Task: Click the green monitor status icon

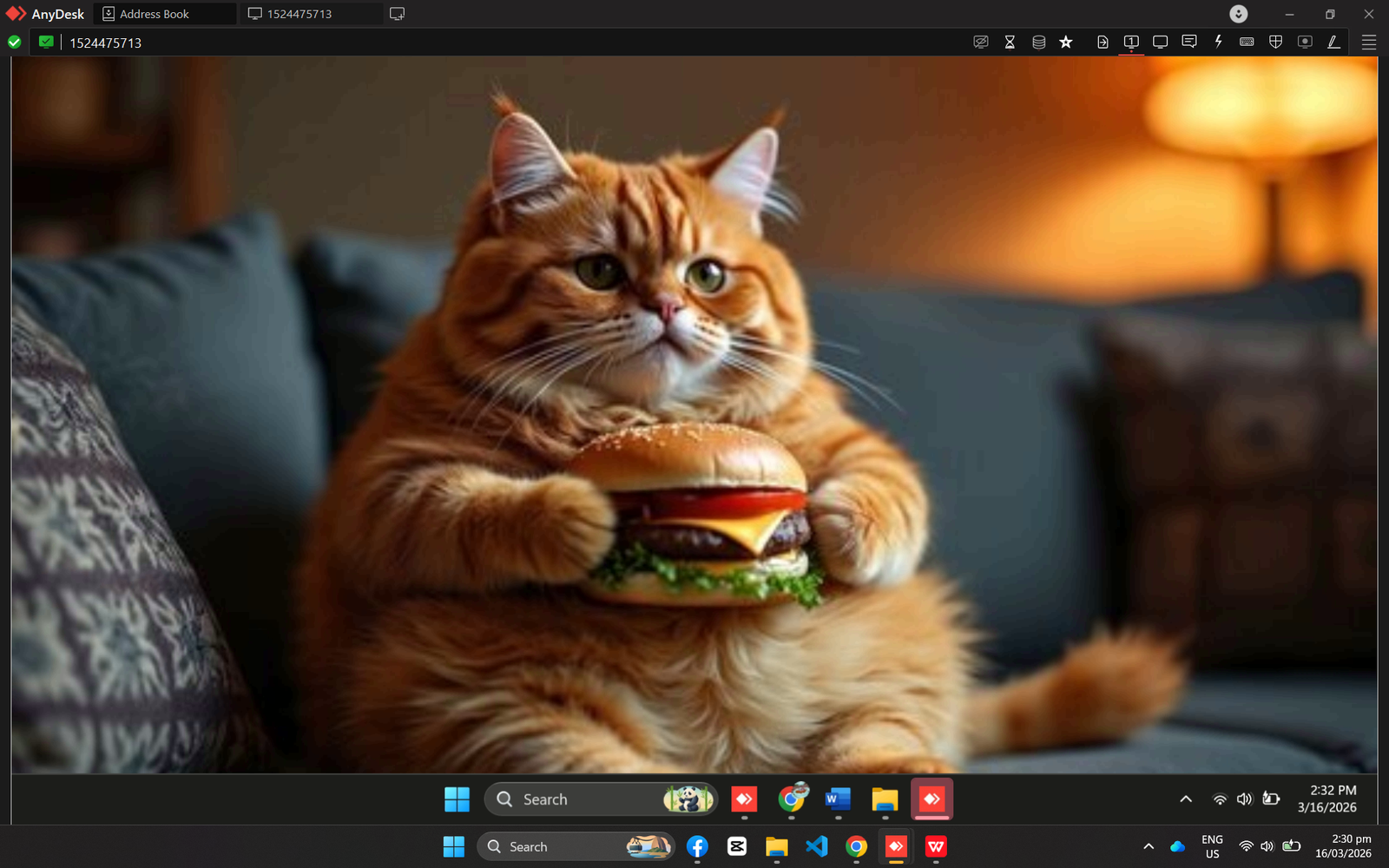Action: click(46, 42)
